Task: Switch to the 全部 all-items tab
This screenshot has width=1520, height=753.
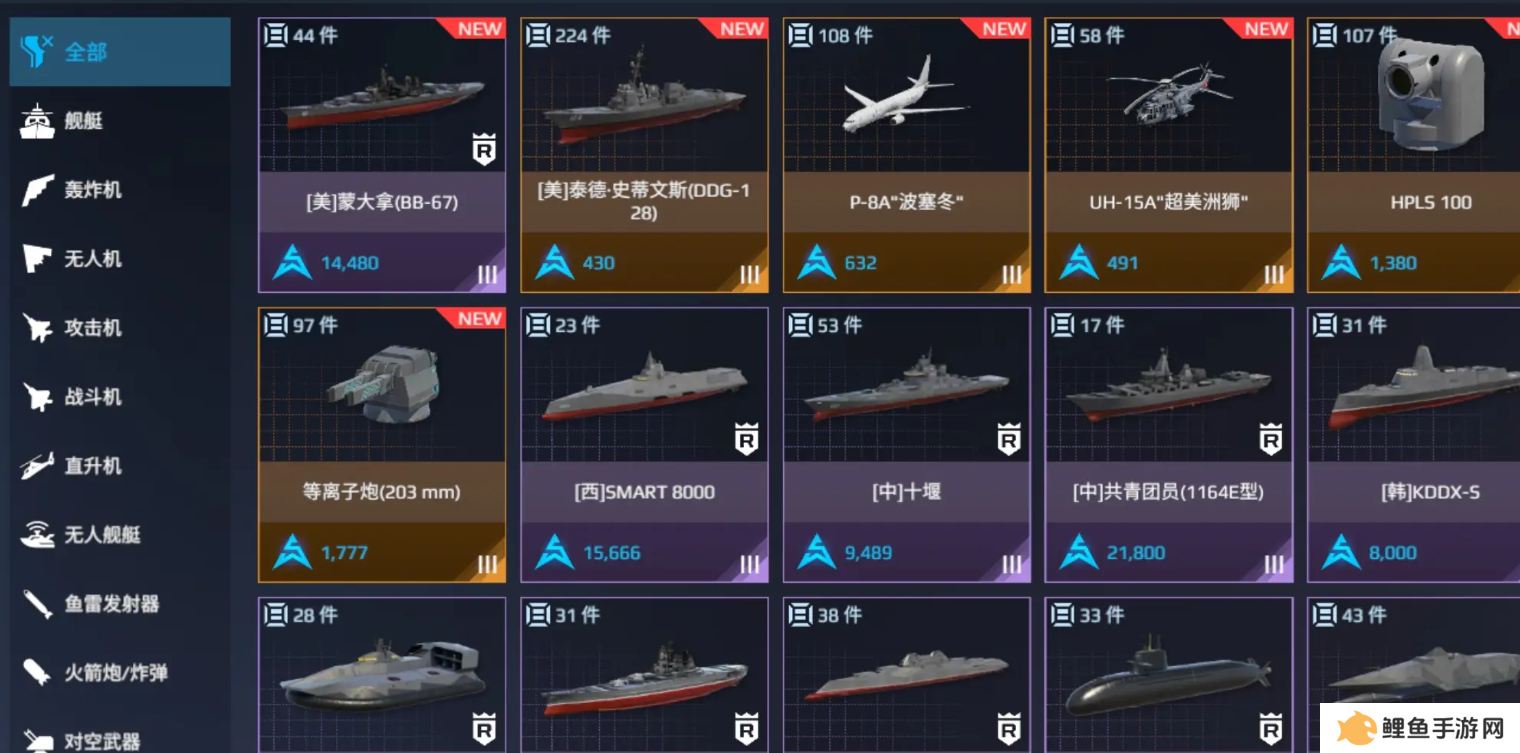Action: click(x=120, y=51)
